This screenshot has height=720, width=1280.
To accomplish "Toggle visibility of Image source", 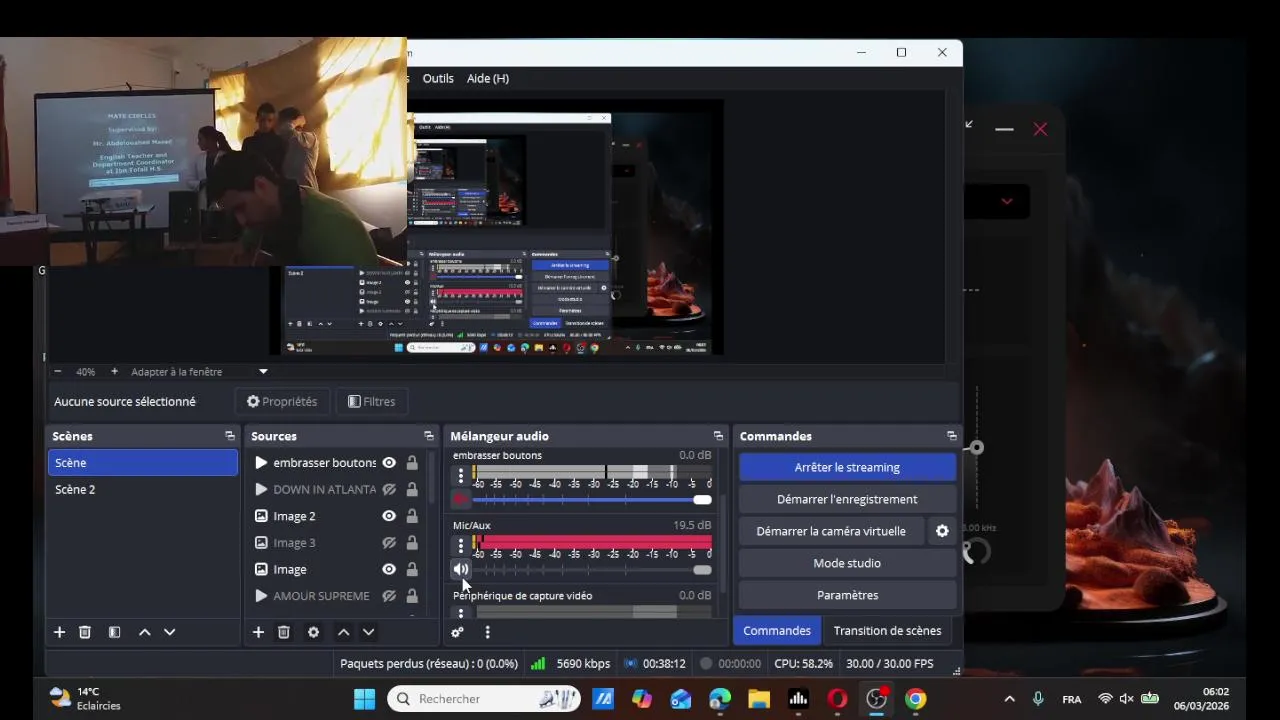I will [389, 569].
